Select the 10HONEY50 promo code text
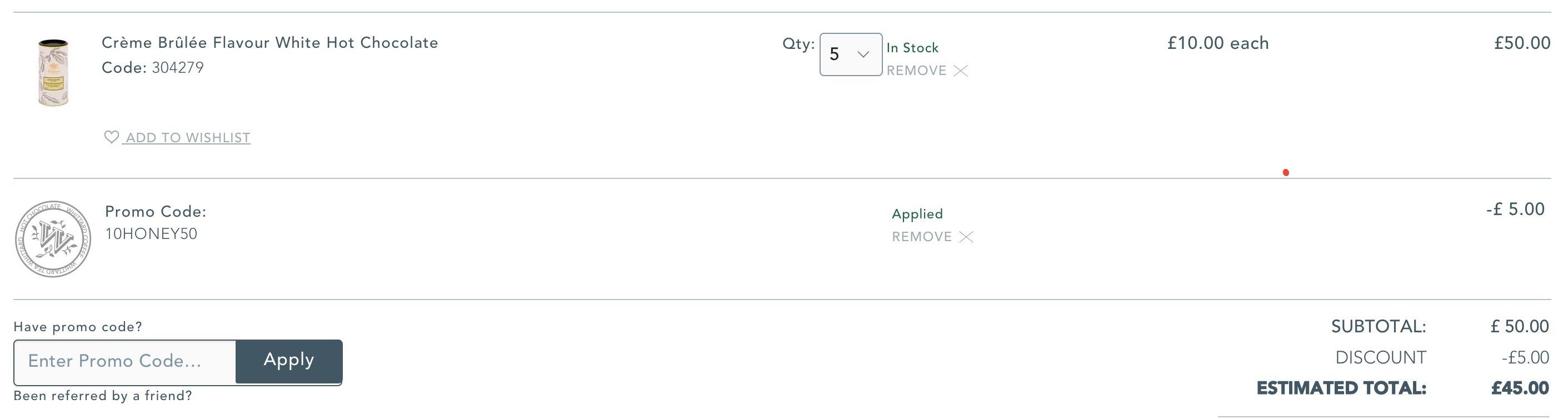The image size is (1568, 419). tap(151, 234)
